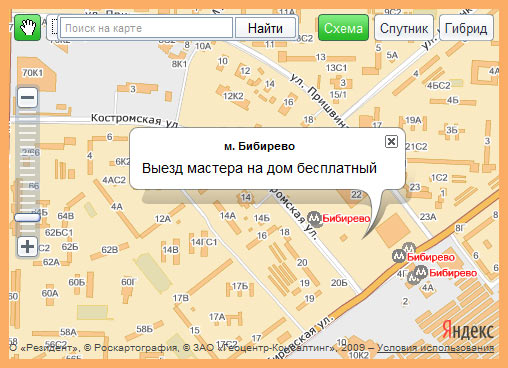Click the building label 1С2
The width and height of the screenshot is (508, 368).
pyautogui.click(x=439, y=178)
